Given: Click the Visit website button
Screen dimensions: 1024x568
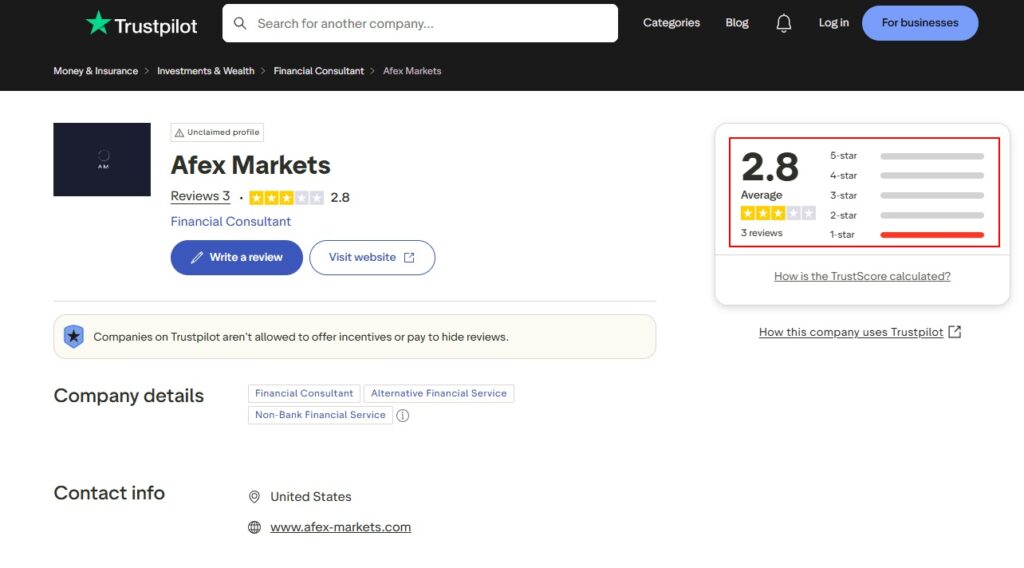Looking at the screenshot, I should point(372,257).
